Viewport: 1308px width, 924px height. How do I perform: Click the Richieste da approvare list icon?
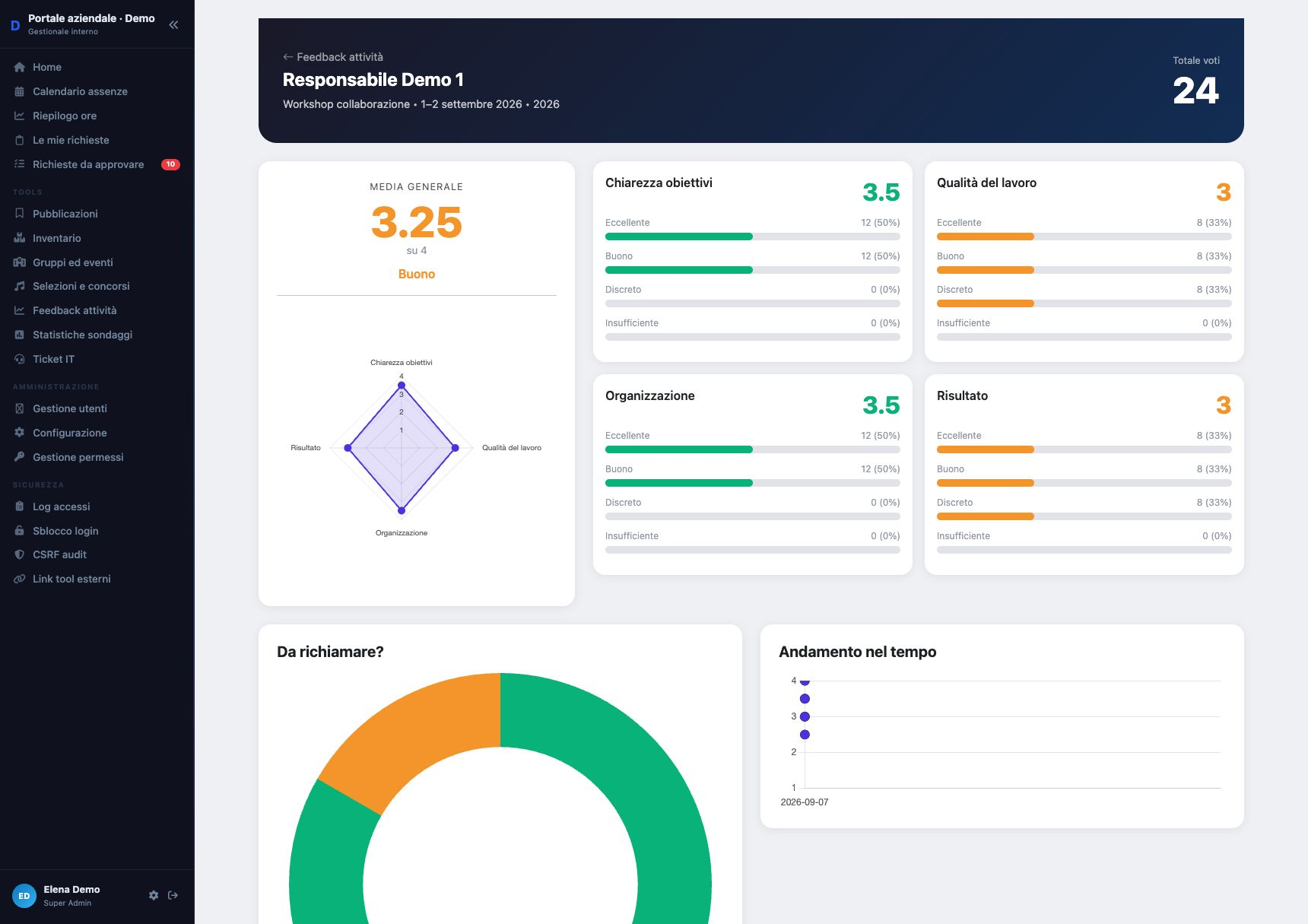point(20,164)
